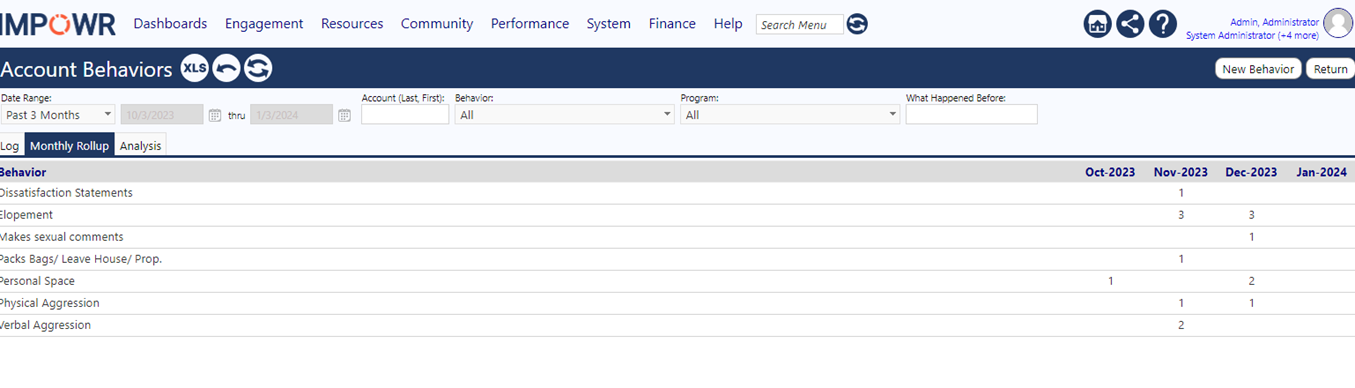Switch to the Analysis tab

tap(141, 146)
